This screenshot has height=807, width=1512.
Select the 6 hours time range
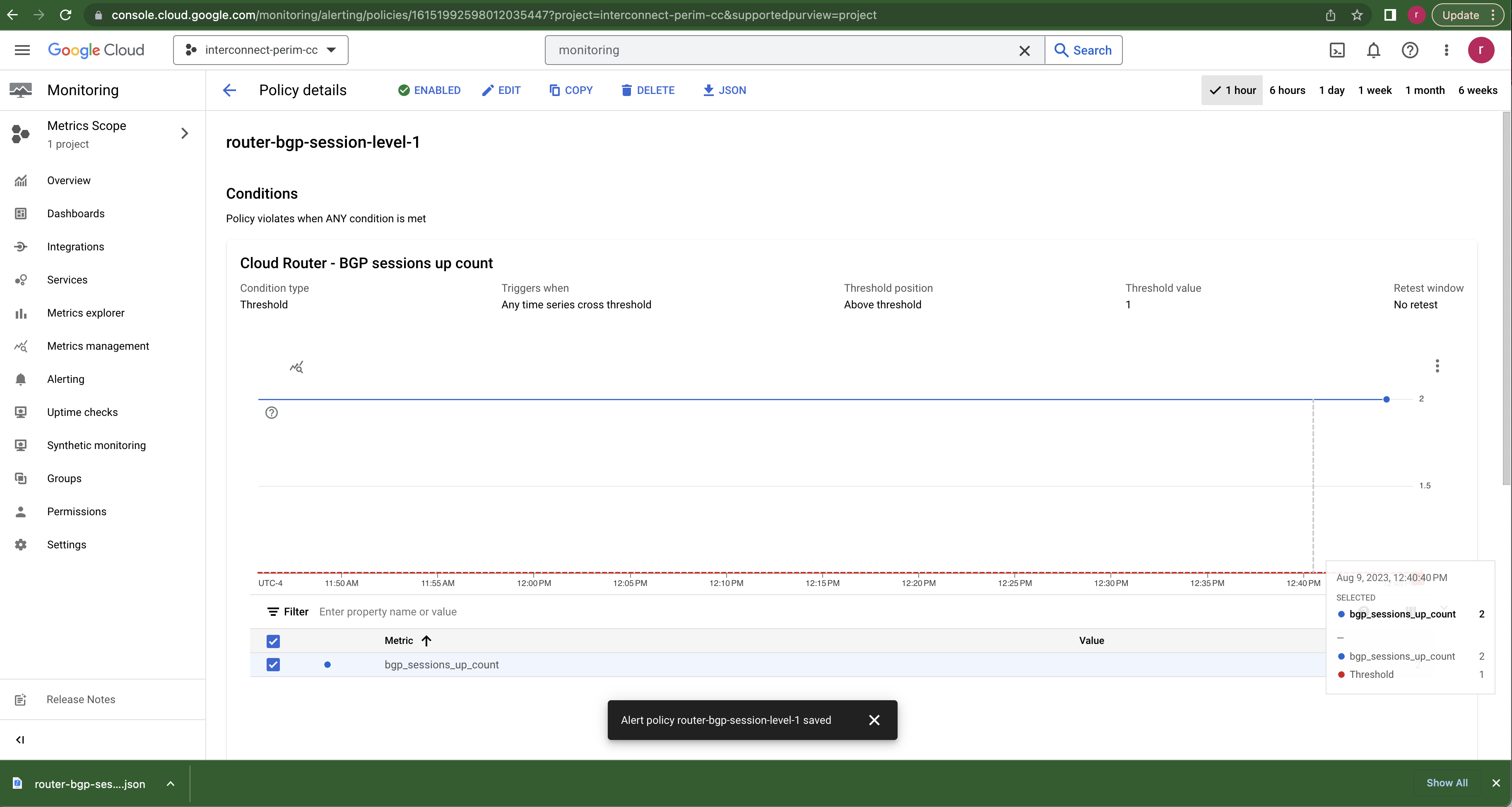1287,90
